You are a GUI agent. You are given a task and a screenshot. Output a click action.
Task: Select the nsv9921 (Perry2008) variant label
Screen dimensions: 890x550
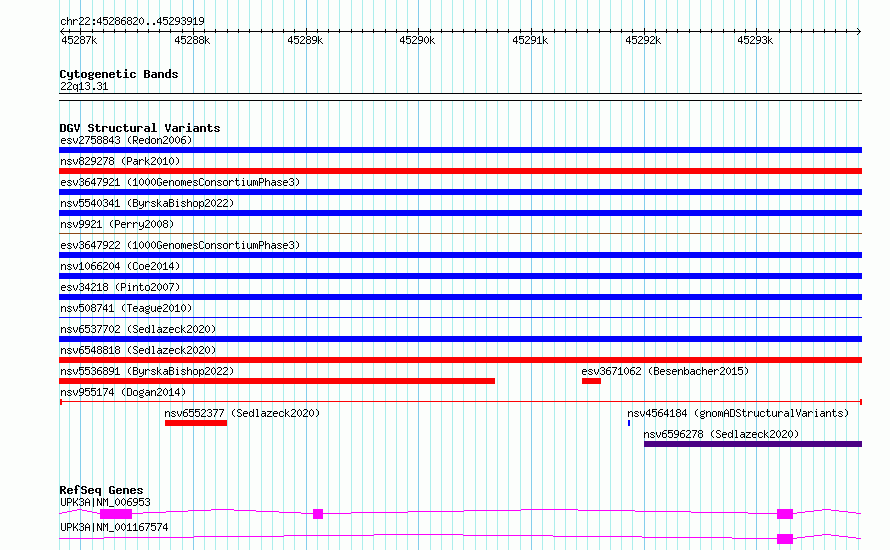(117, 224)
